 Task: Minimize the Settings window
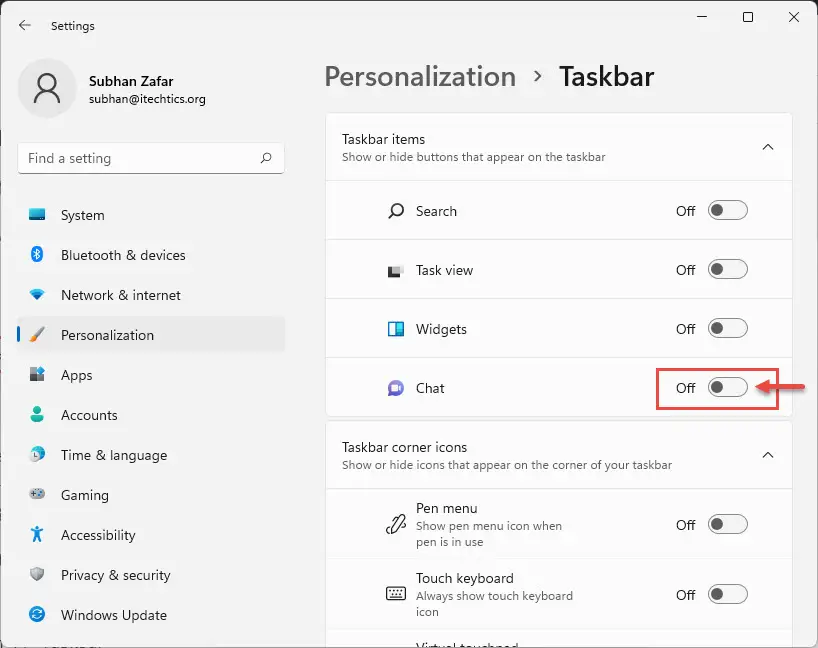pyautogui.click(x=702, y=17)
